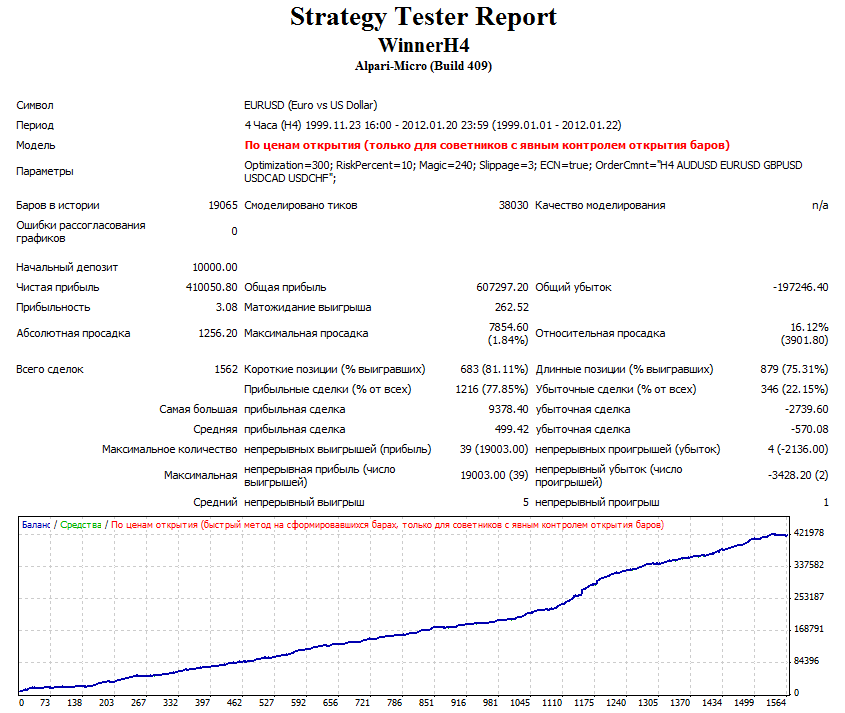The height and width of the screenshot is (713, 845).
Task: Click the maximal consecutive loss '-3428.20 (2)'
Action: click(x=798, y=475)
